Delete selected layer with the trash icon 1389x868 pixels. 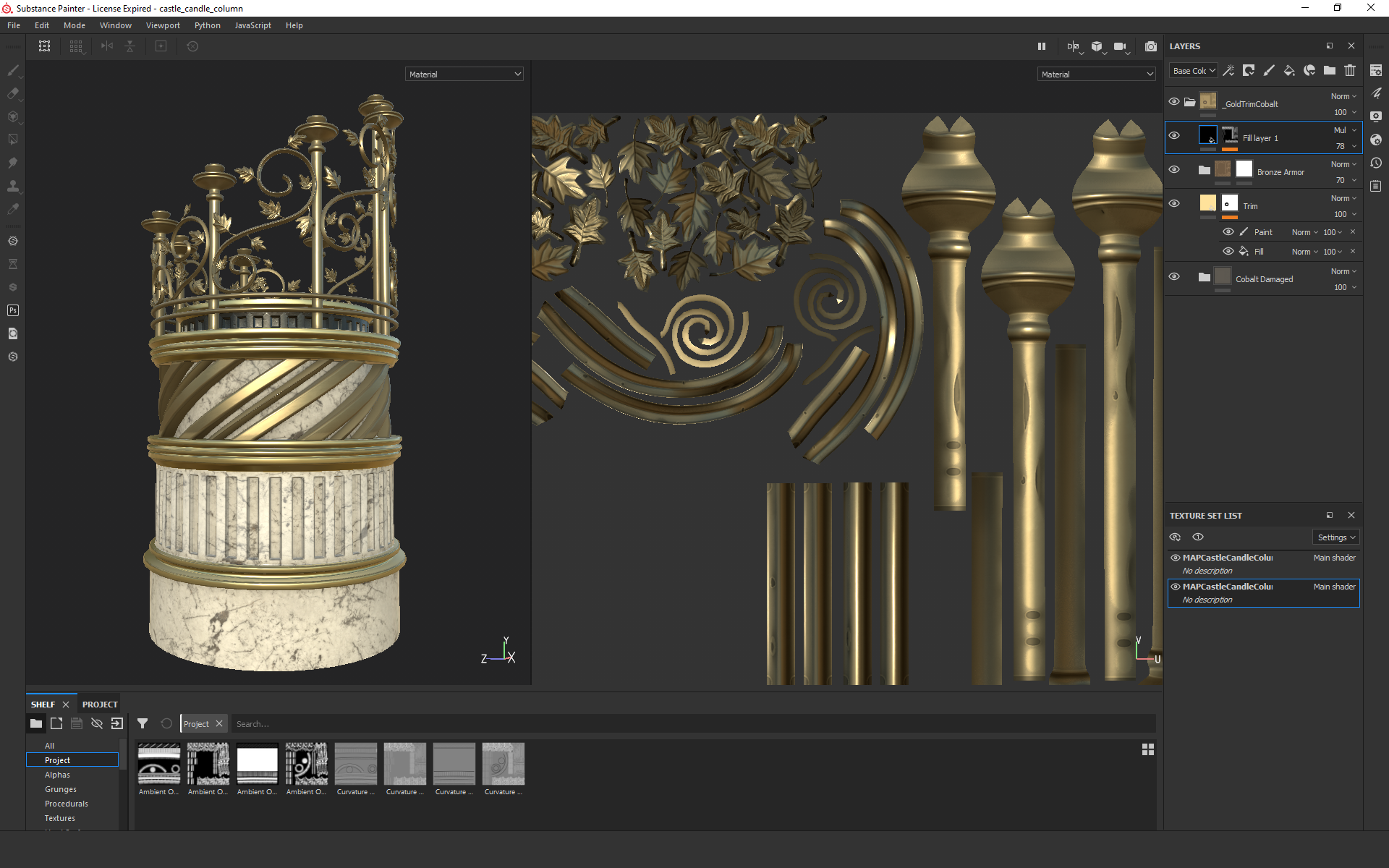[x=1350, y=70]
